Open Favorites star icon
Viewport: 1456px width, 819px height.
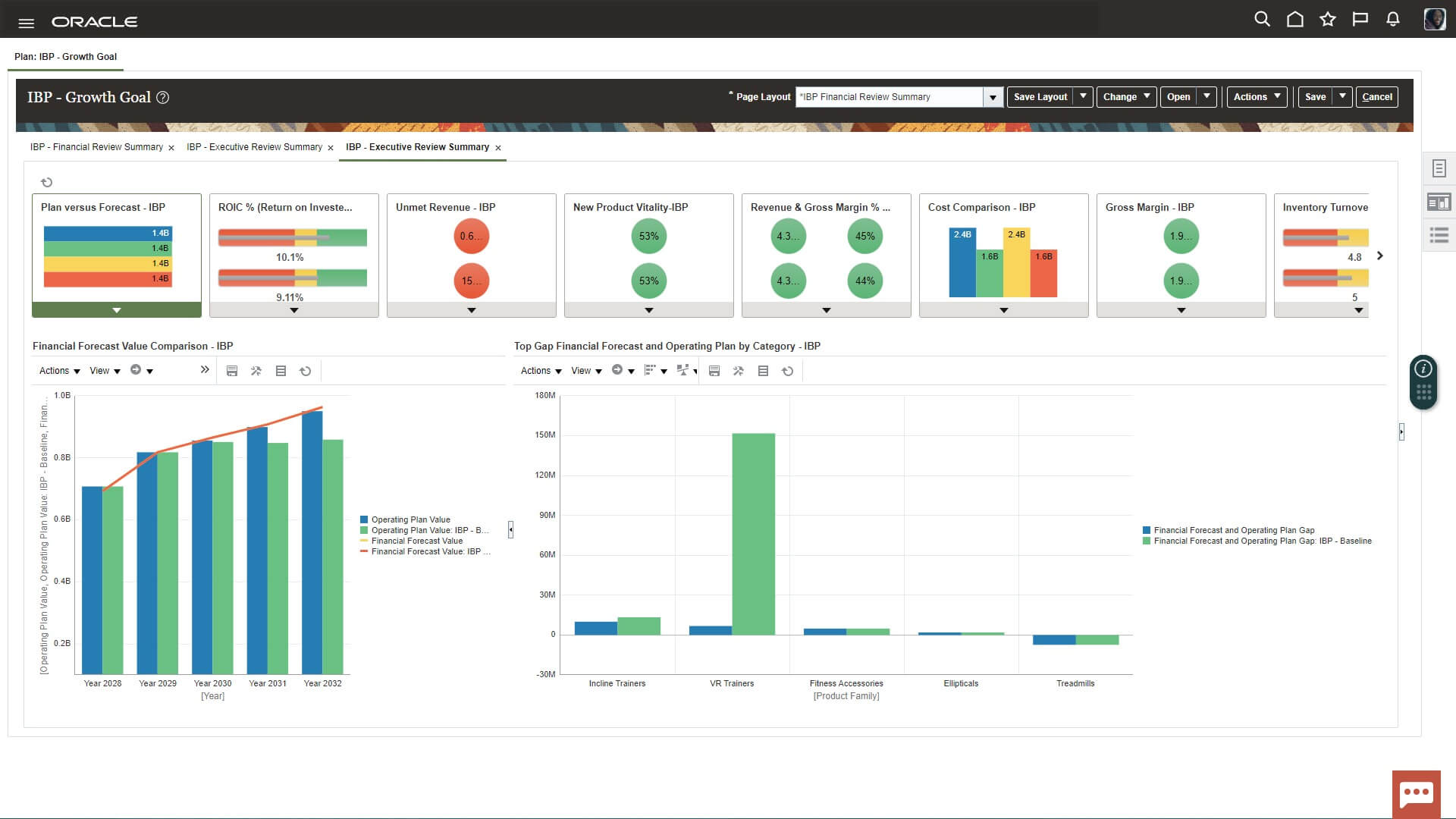(1327, 20)
